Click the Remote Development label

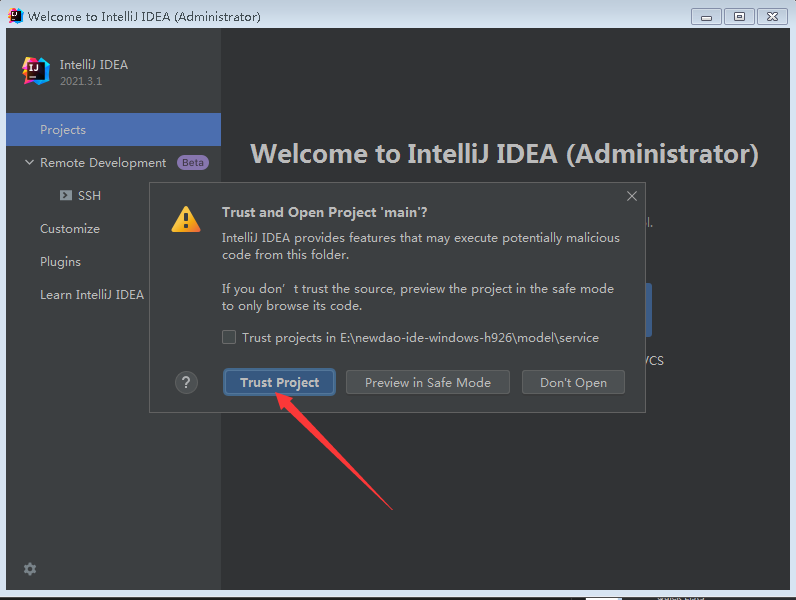coord(103,162)
